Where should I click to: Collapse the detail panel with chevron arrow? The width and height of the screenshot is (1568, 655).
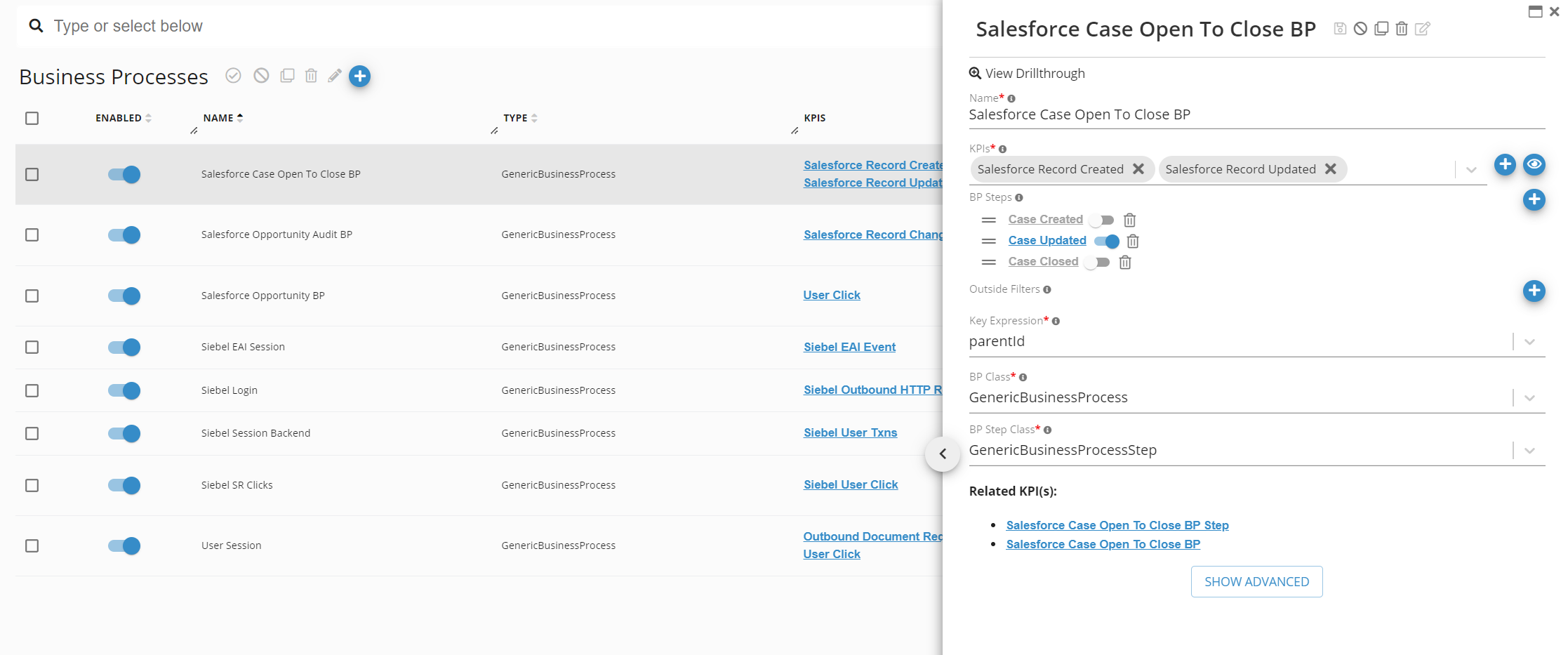click(943, 454)
